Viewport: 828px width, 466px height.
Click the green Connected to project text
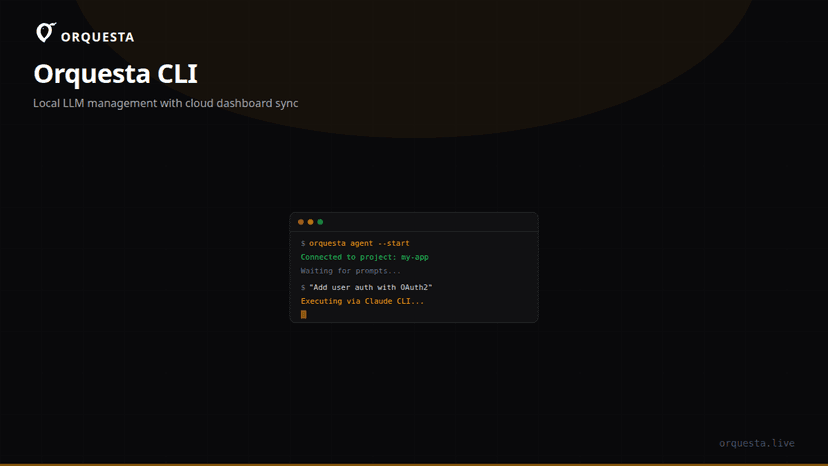[348, 258]
